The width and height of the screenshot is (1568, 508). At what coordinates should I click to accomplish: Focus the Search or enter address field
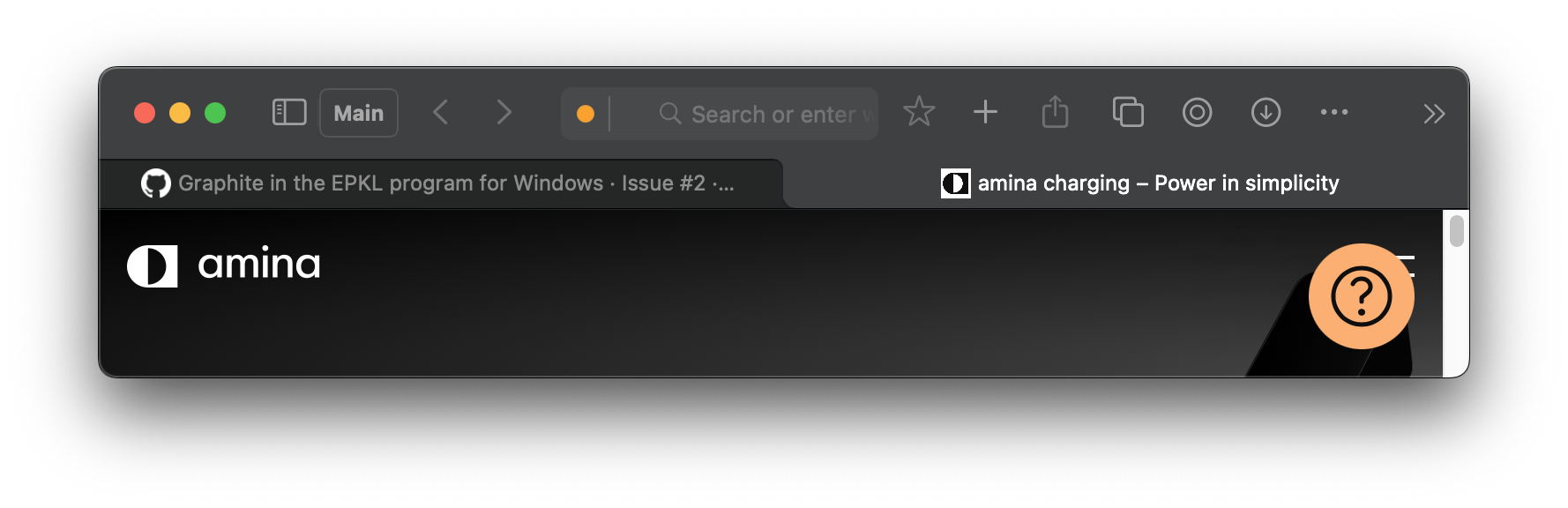[x=767, y=114]
